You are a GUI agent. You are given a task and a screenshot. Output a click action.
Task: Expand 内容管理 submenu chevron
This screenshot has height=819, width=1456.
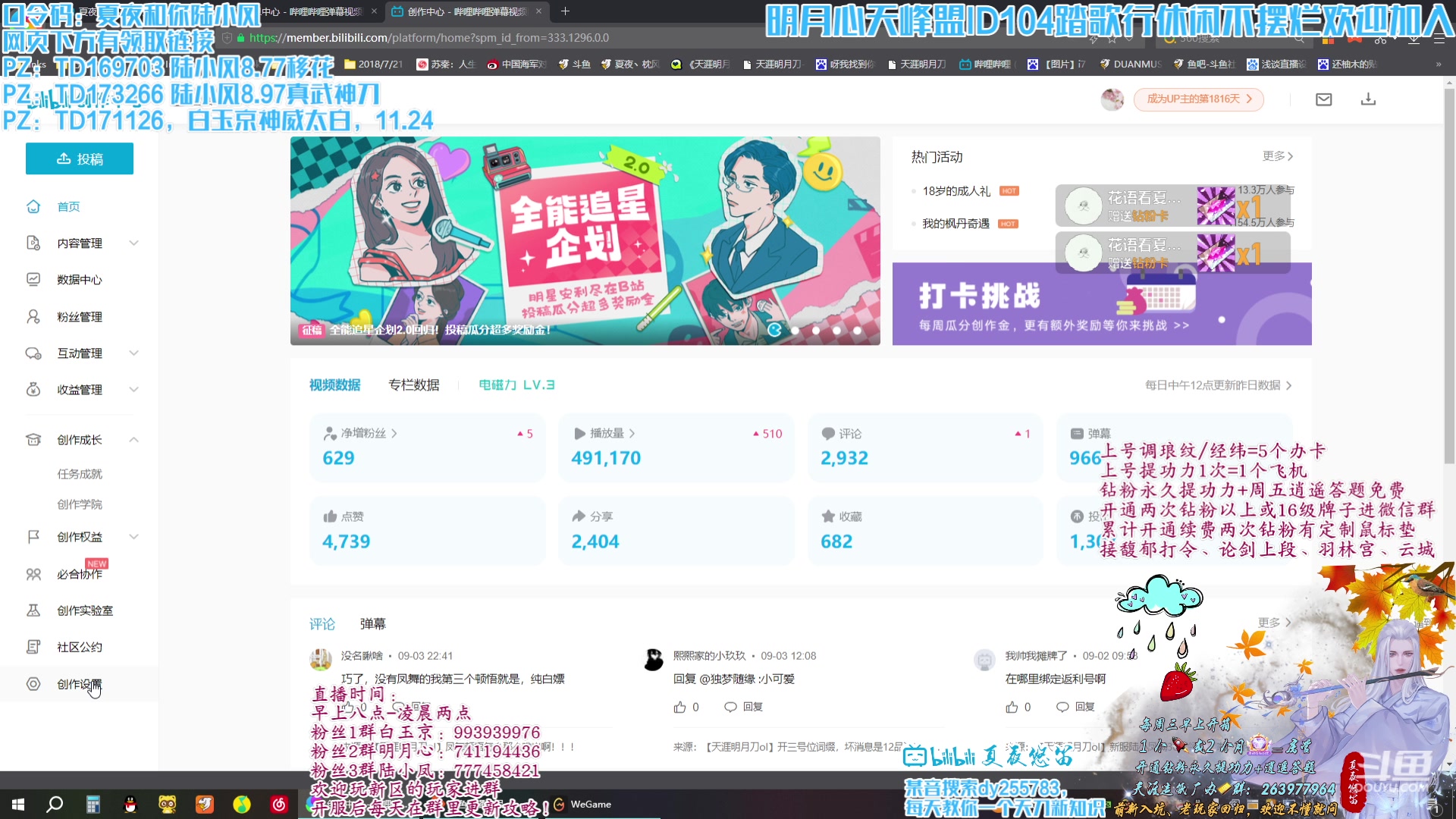[x=133, y=243]
